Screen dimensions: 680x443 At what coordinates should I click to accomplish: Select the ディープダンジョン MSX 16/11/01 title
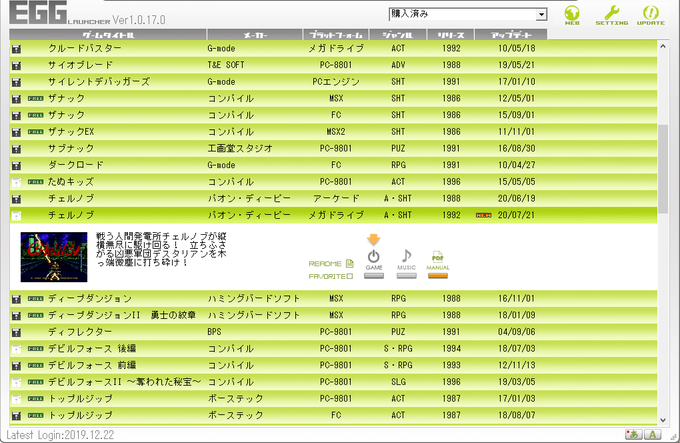(90, 298)
